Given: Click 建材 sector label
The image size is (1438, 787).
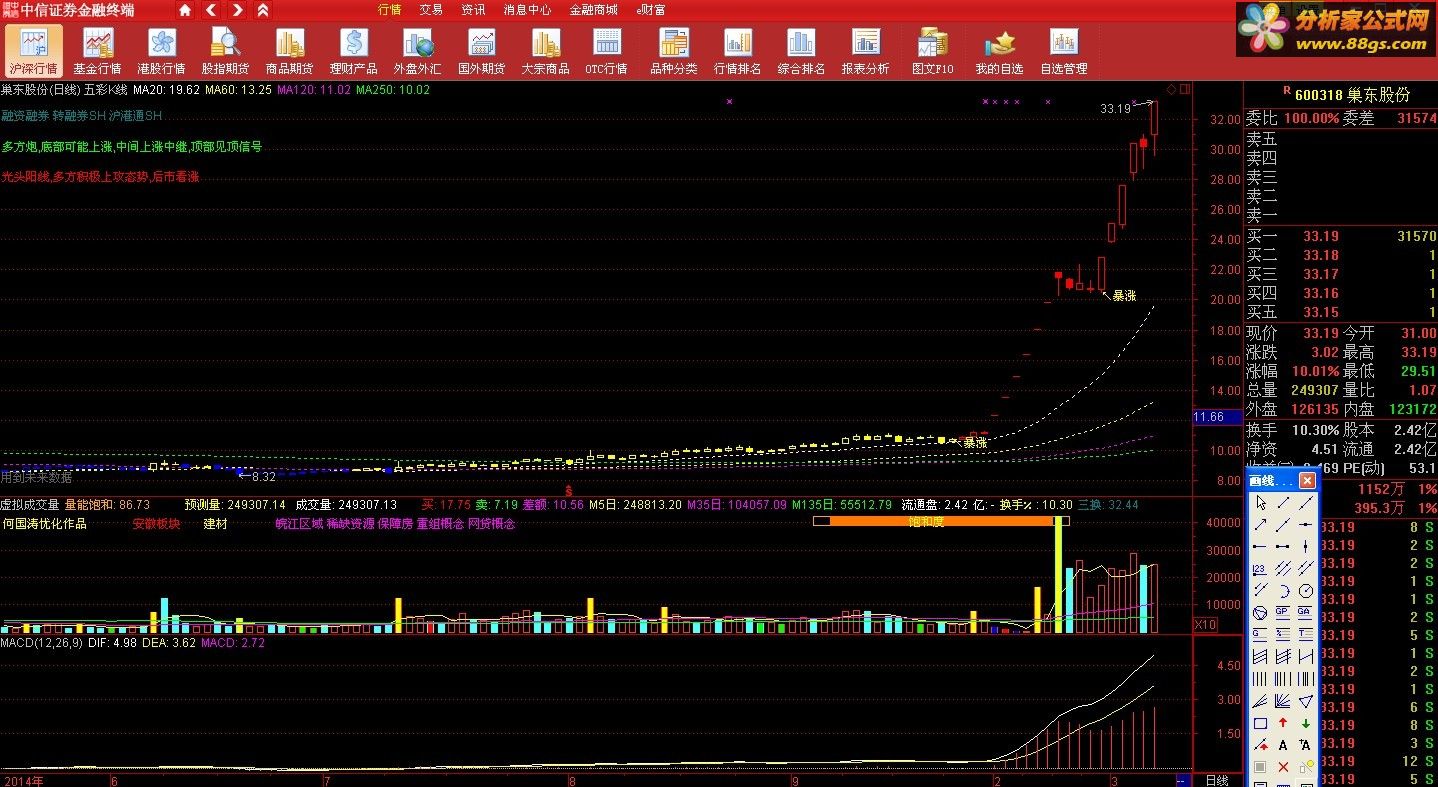Looking at the screenshot, I should (215, 523).
